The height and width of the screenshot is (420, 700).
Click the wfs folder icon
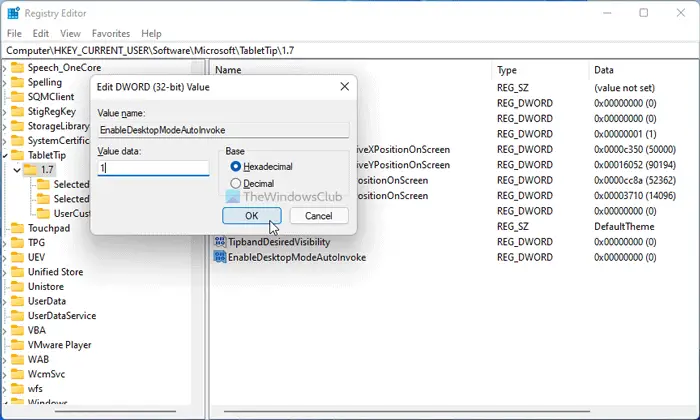click(17, 389)
